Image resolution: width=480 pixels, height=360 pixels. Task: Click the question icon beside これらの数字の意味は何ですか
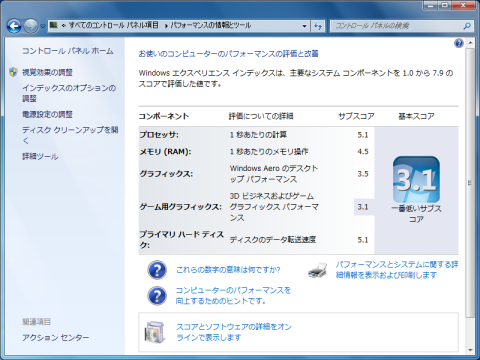(157, 270)
